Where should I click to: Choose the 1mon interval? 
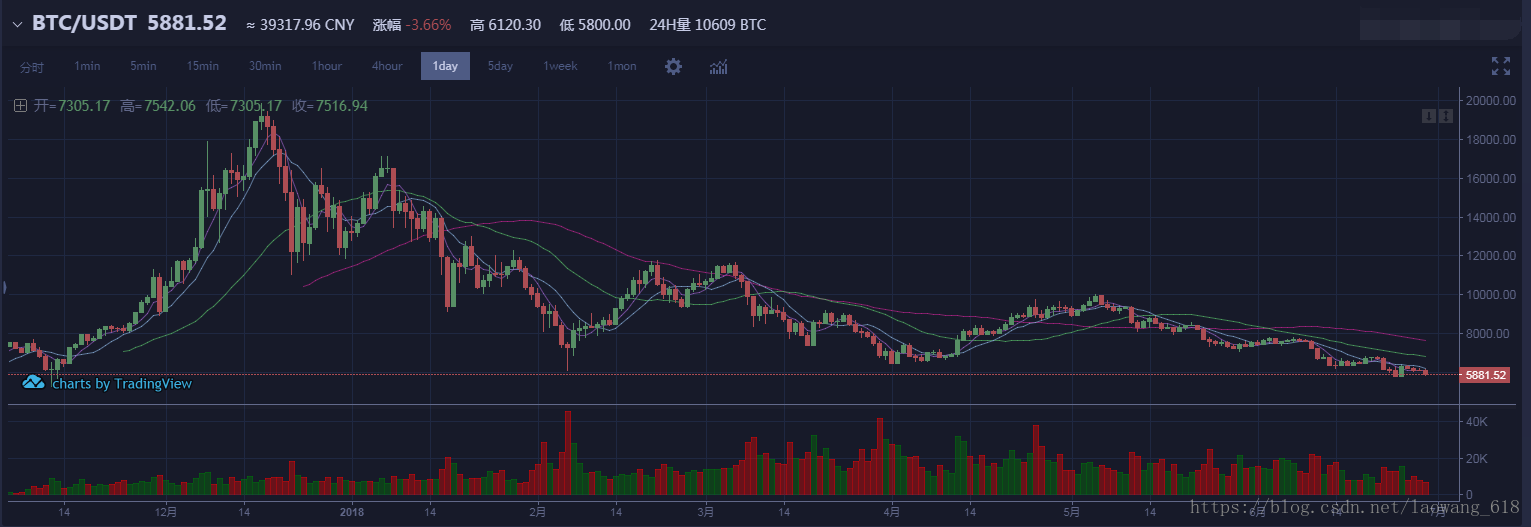click(622, 66)
